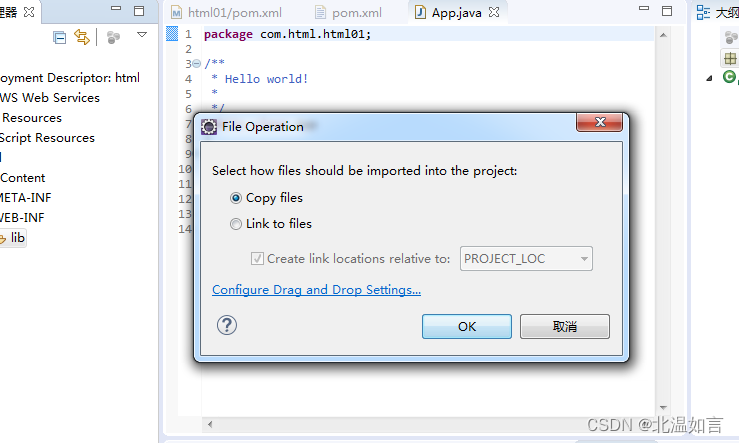The height and width of the screenshot is (443, 739).
Task: Click the Collapse All icon in explorer toolbar
Action: coord(59,37)
